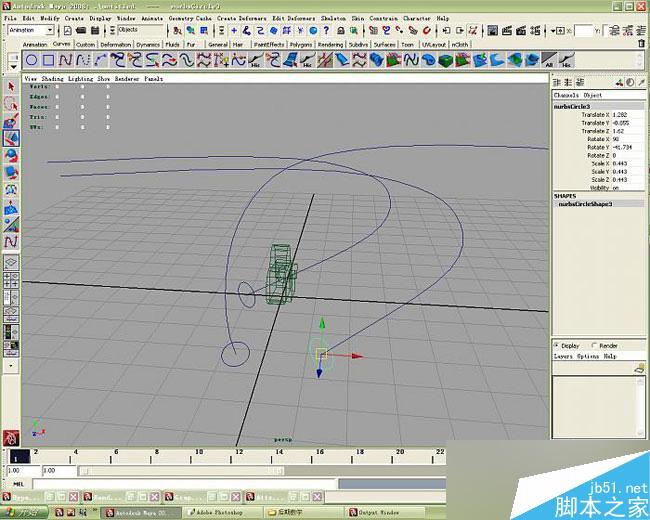Viewport: 650px width, 520px height.
Task: Click the NURBS circle shelf icon
Action: pyautogui.click(x=32, y=61)
